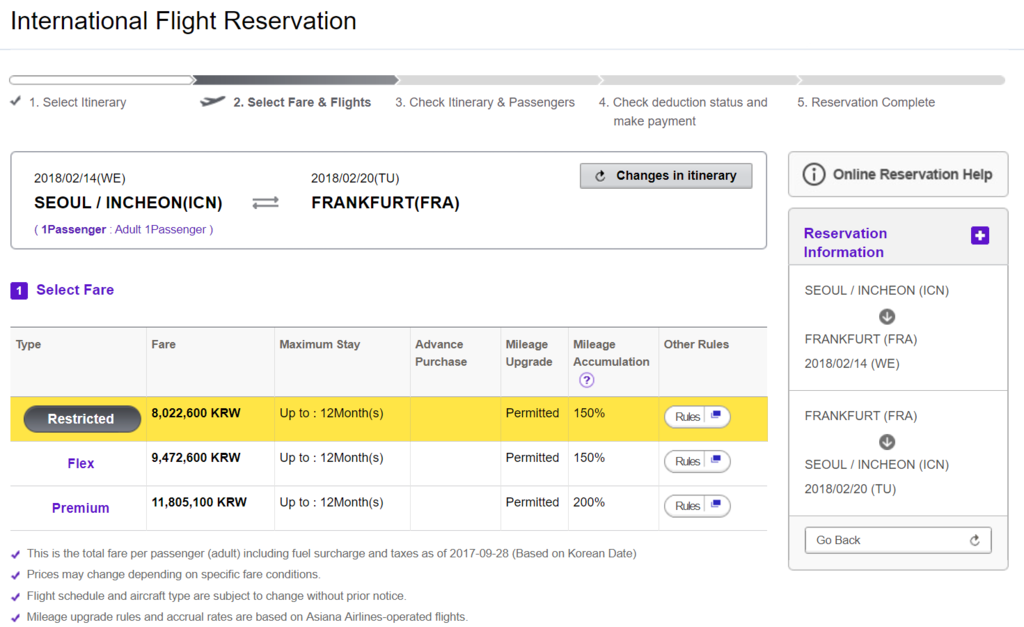1024x627 pixels.
Task: Click the down arrow icon under SEOUL / INCHEON
Action: [x=886, y=316]
